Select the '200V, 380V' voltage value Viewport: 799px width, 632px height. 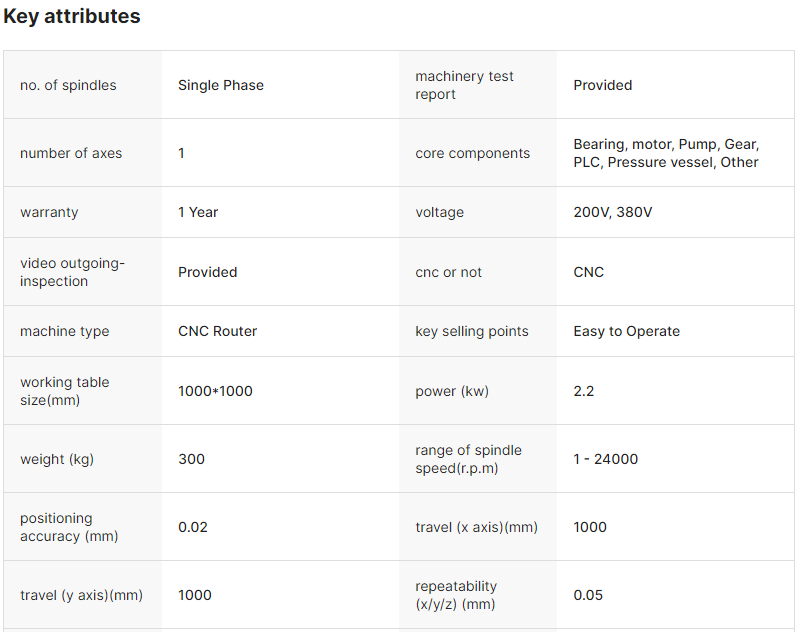[612, 212]
